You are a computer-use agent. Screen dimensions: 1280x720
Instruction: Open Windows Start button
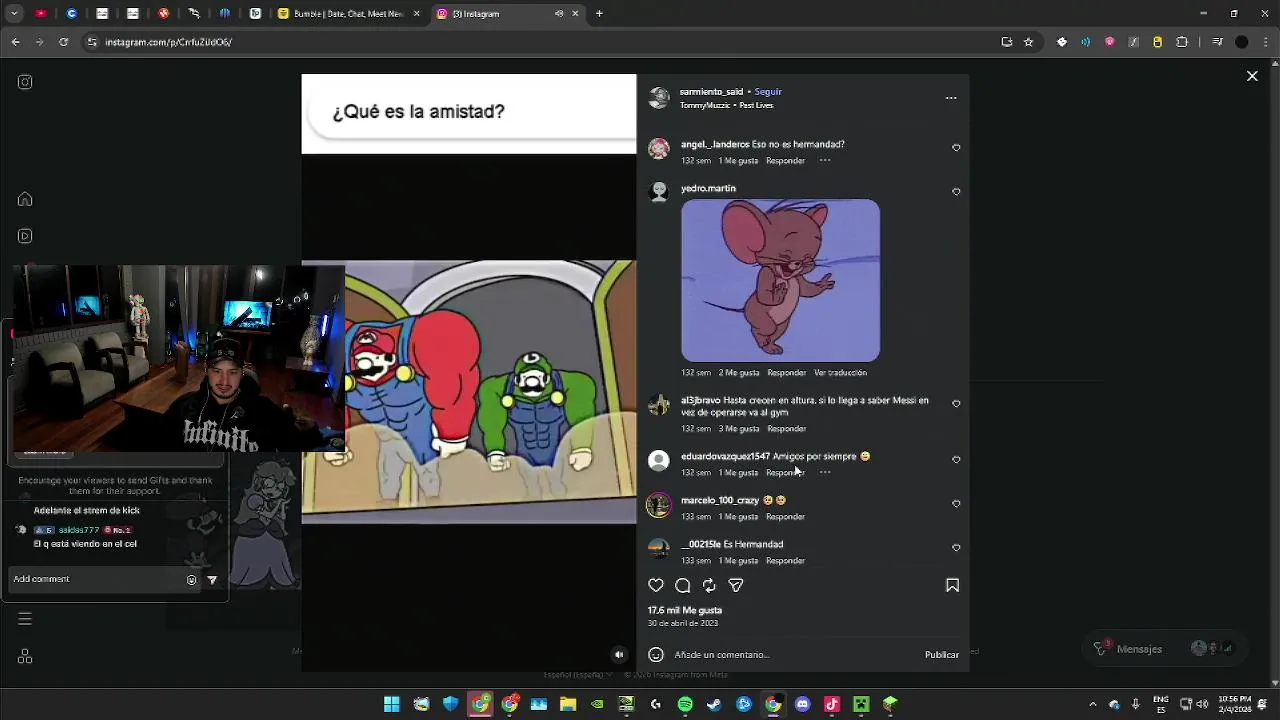pyautogui.click(x=392, y=704)
